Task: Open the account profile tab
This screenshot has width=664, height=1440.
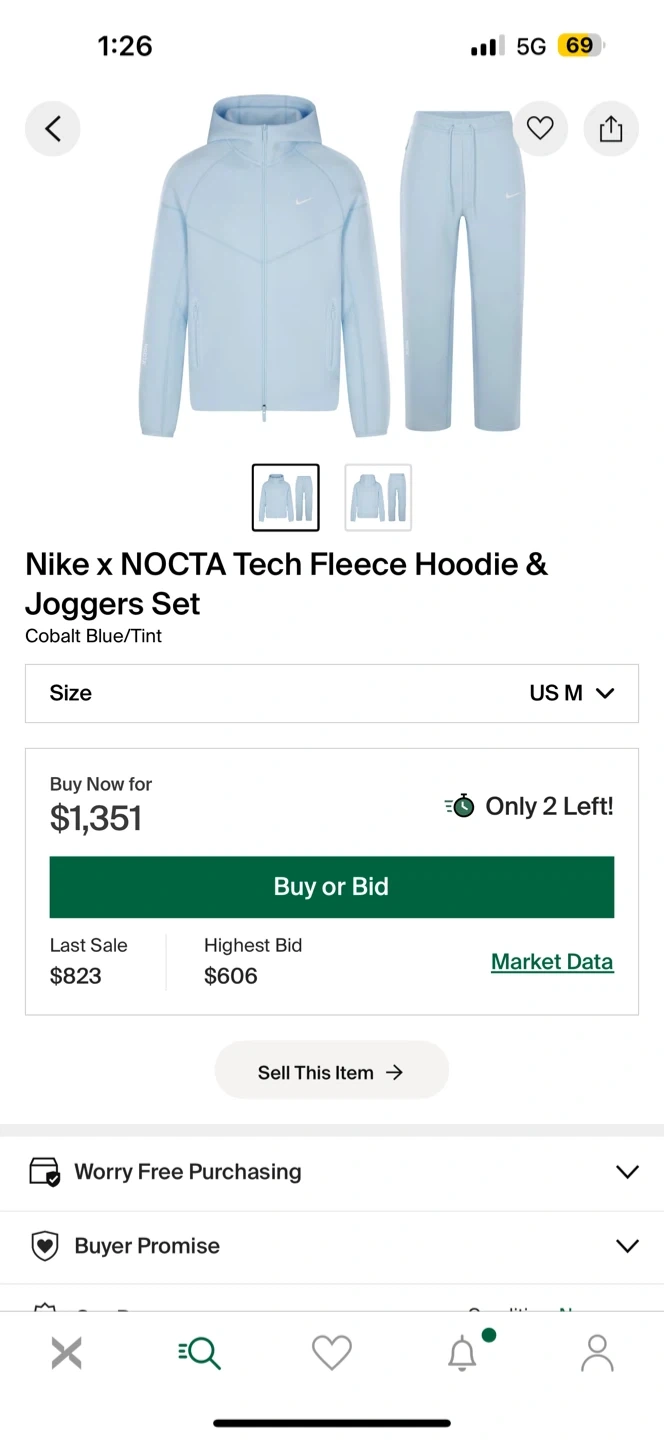Action: 597,1353
